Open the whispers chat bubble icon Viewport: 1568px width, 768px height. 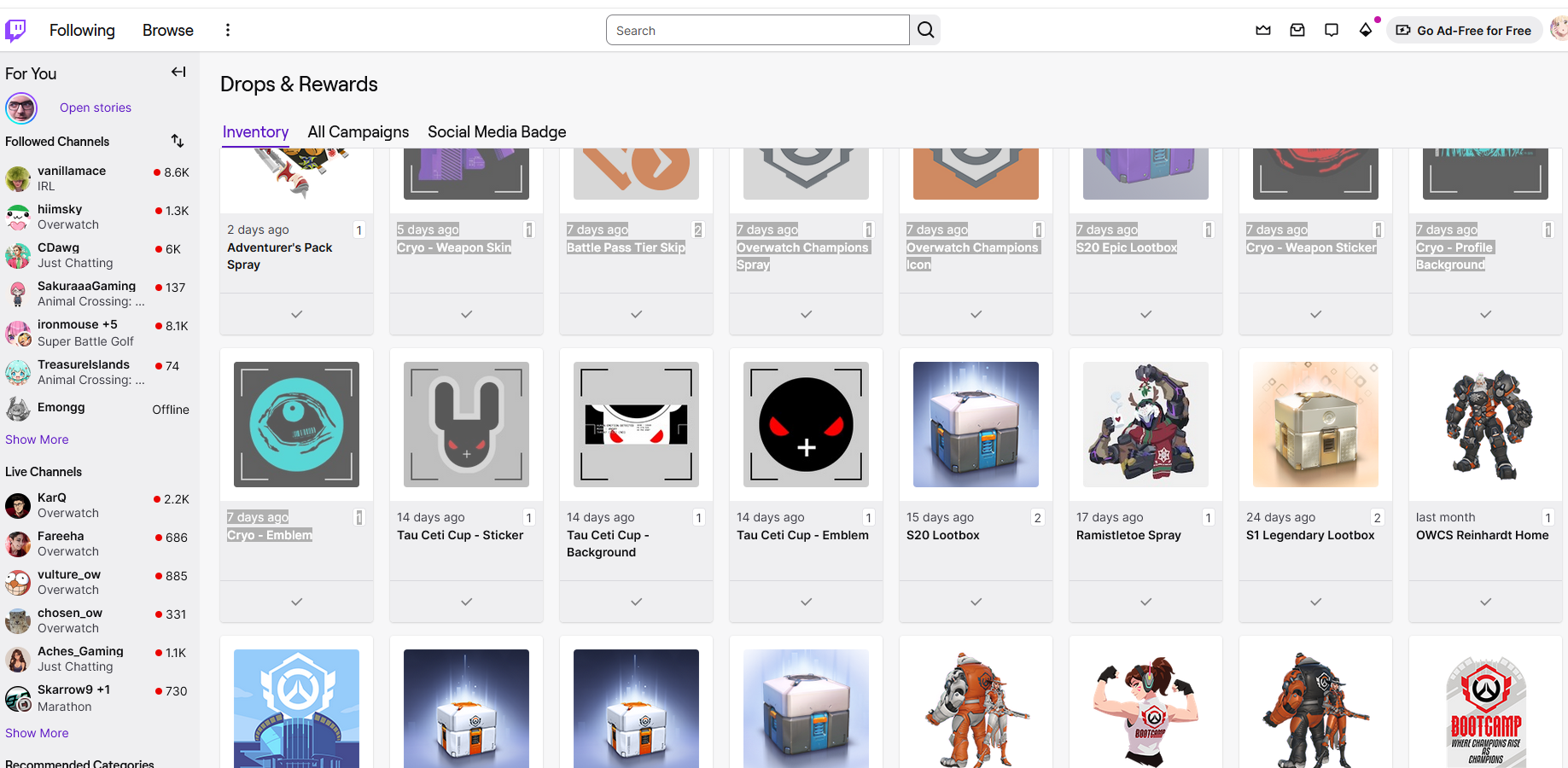click(1332, 31)
